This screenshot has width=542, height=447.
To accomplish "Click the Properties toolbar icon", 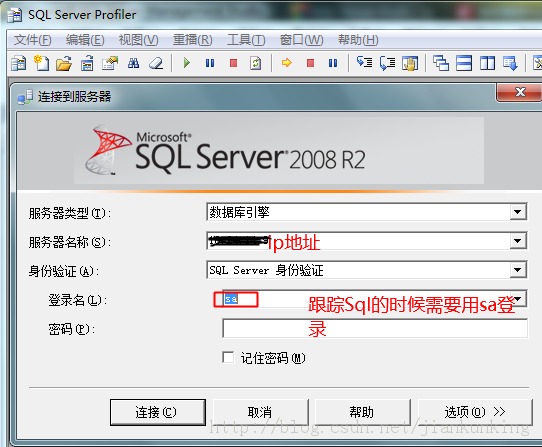I will 110,63.
